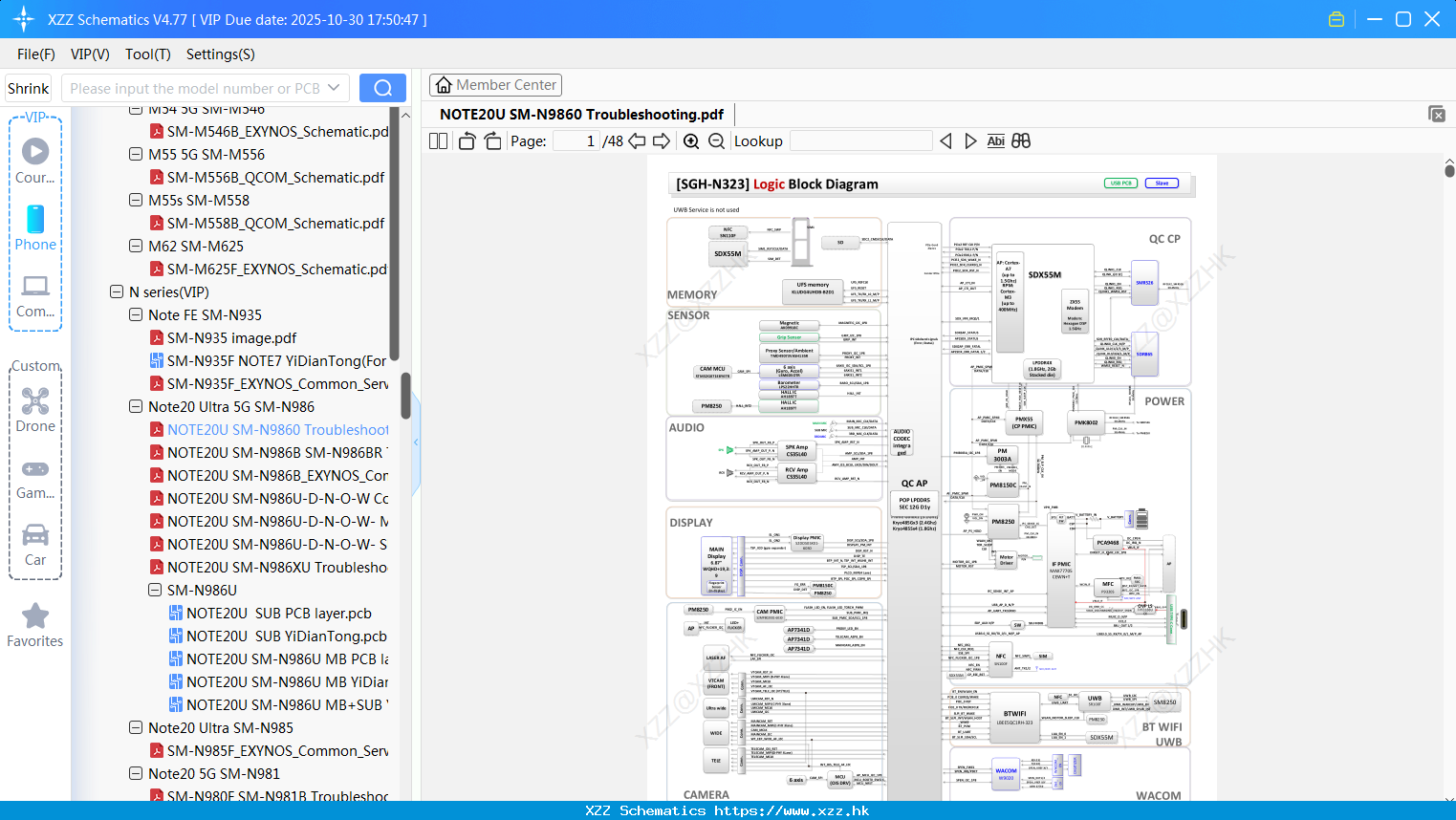Screen dimensions: 1456x820
Task: Open SM-M556B_QCOM_Schematic.pdf
Action: tap(275, 178)
